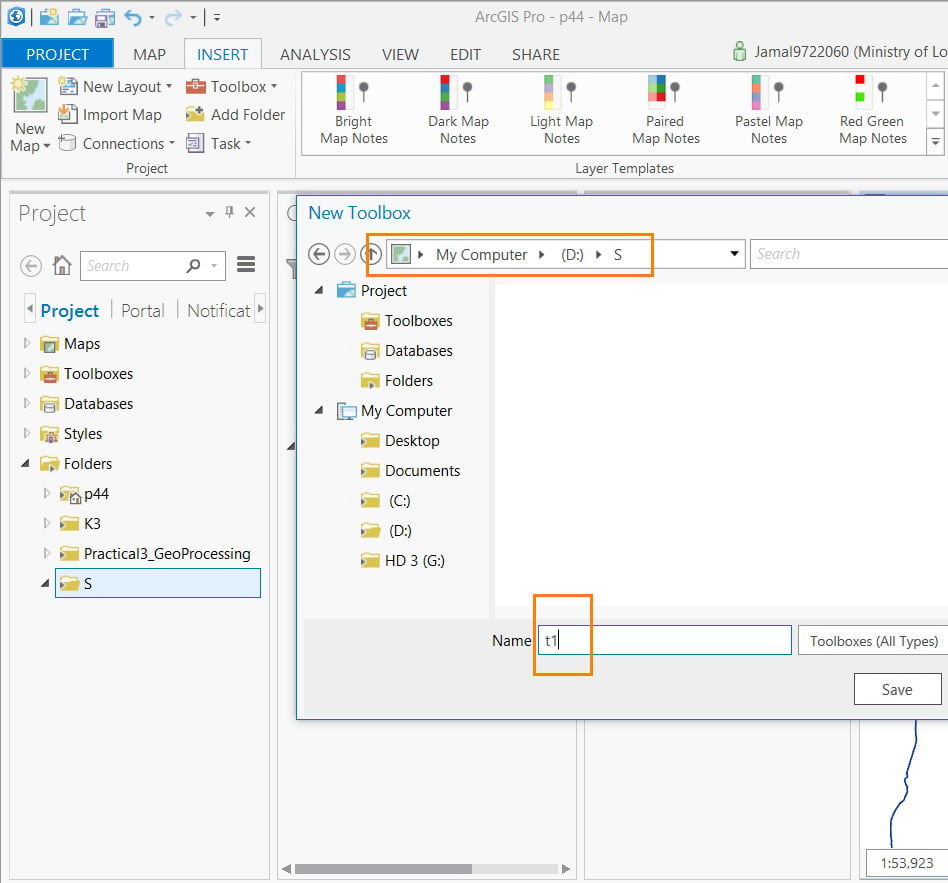Click the Redo arrow icon

tap(174, 18)
